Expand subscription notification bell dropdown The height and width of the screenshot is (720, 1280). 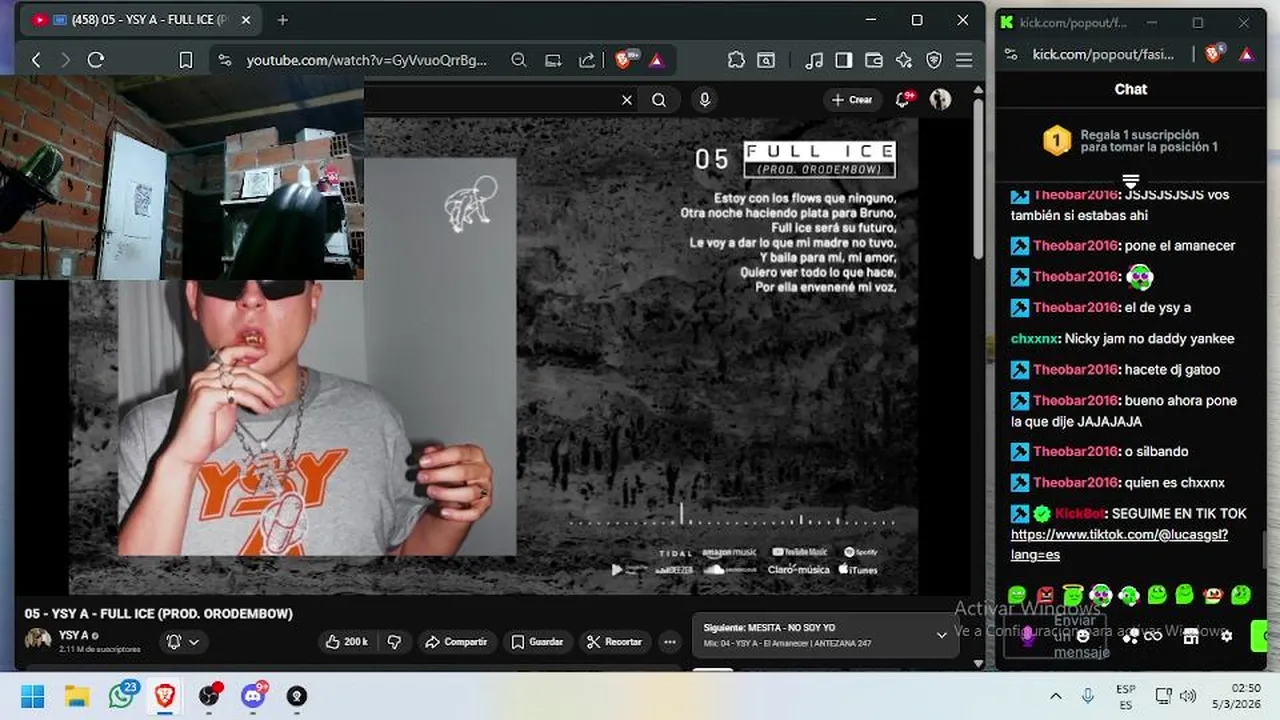click(x=183, y=642)
